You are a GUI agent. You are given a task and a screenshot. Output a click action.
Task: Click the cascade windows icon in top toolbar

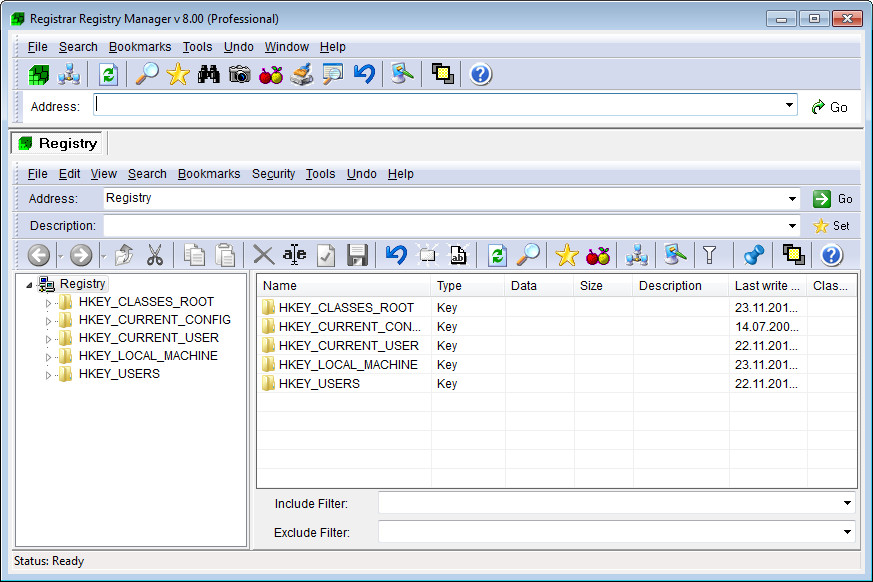[x=443, y=74]
